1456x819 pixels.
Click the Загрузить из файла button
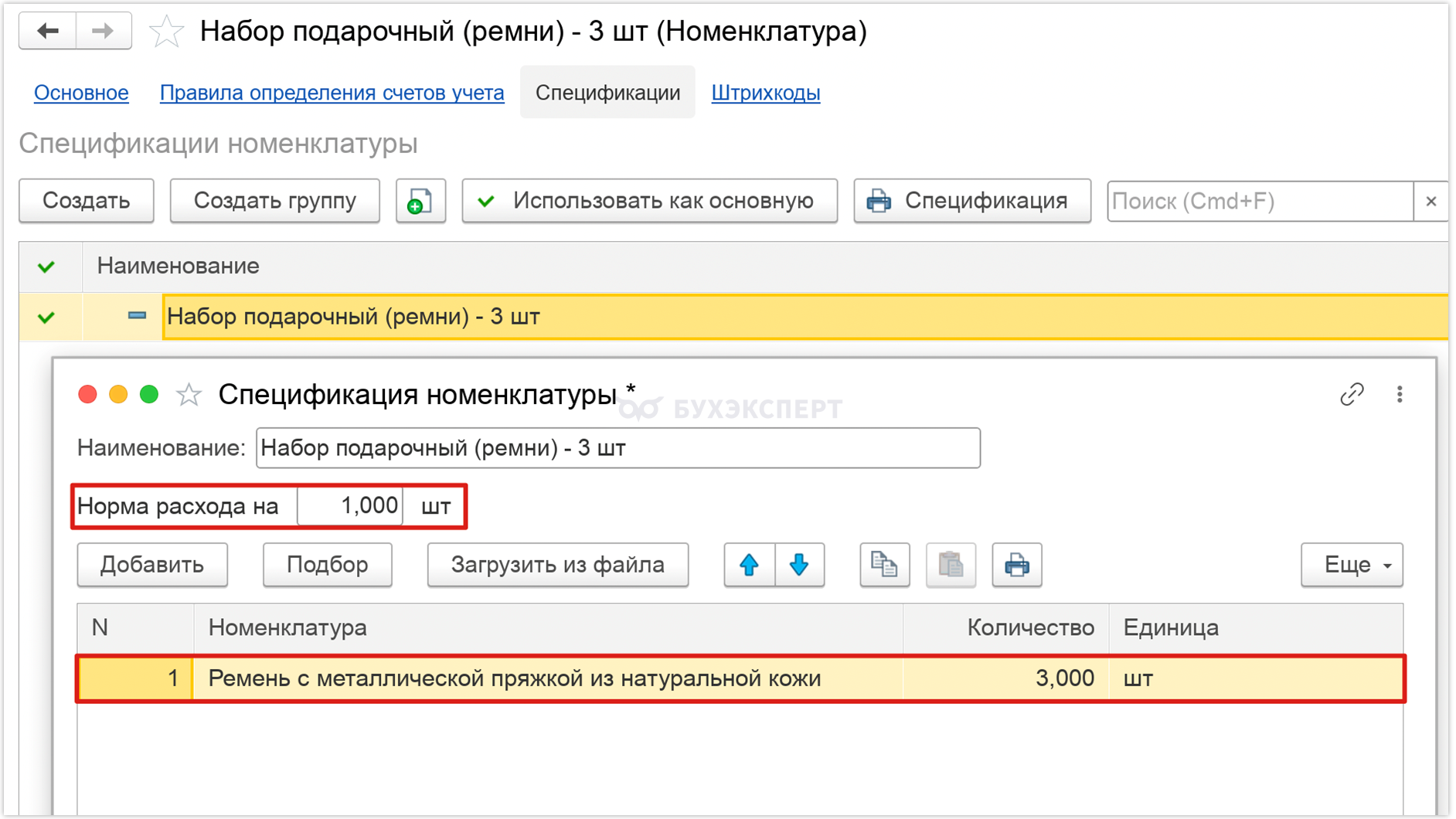pyautogui.click(x=558, y=565)
